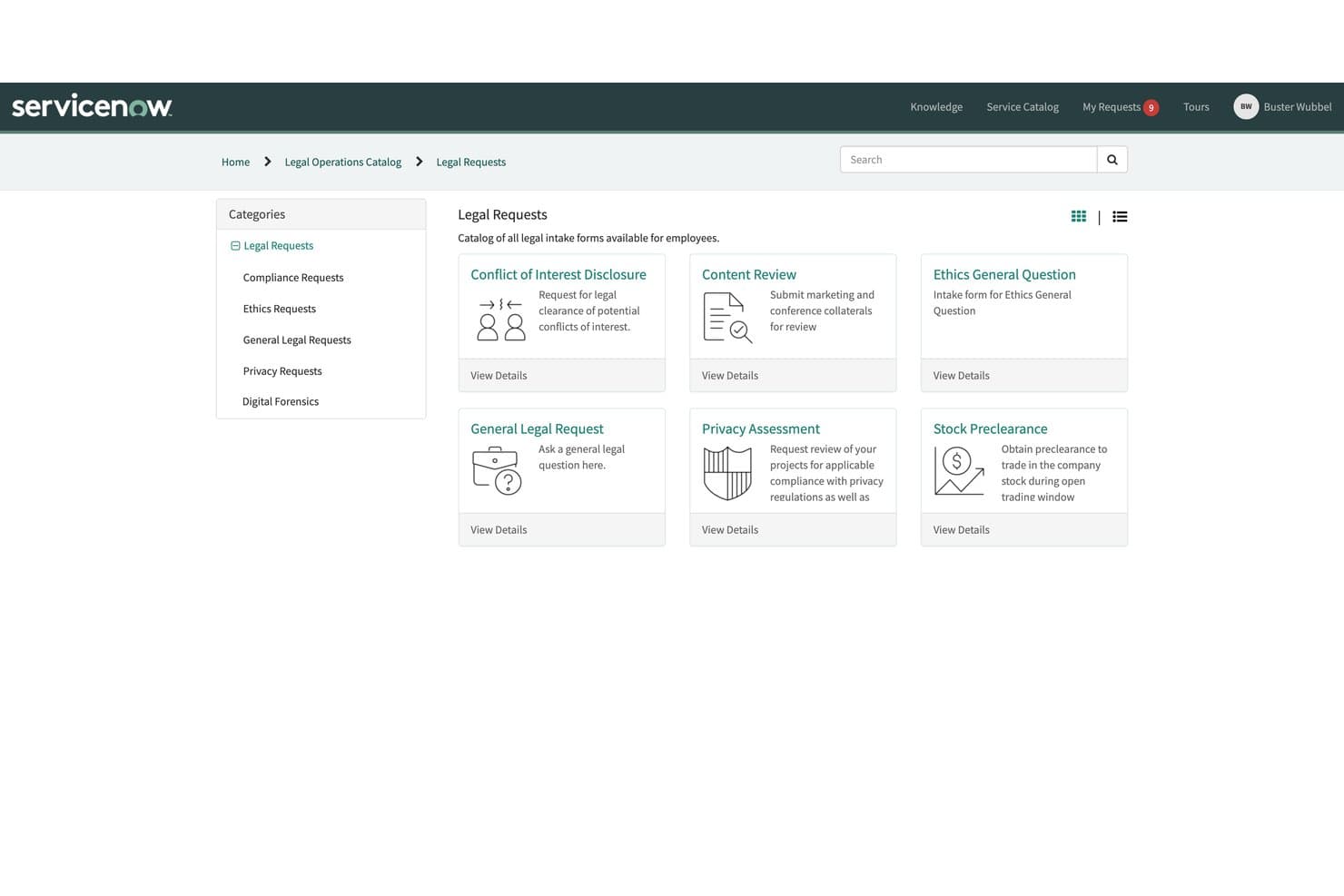The width and height of the screenshot is (1344, 896).
Task: View Details for Ethics General Question
Action: click(962, 376)
